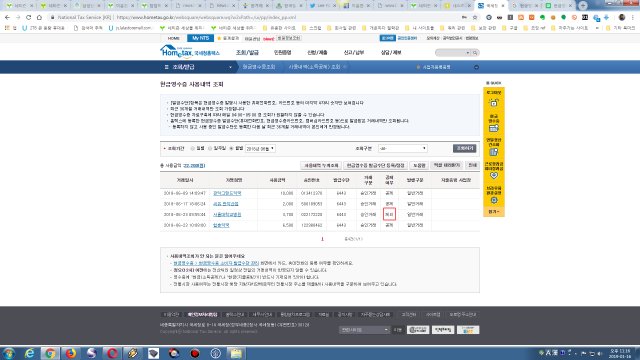This screenshot has height=360, width=640.
Task: Click the Hometax logo
Action: [x=190, y=52]
